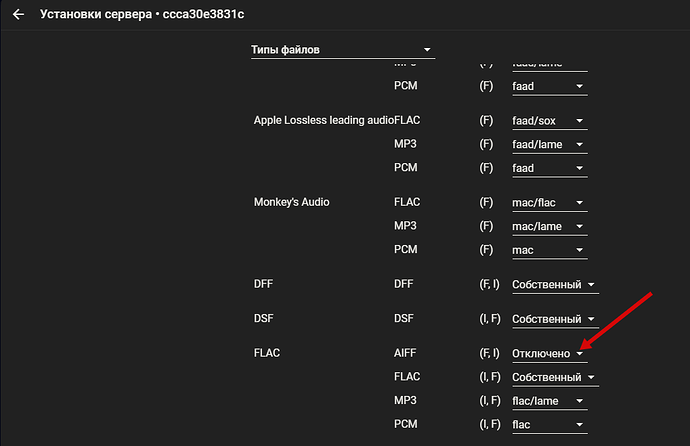Screen dimensions: 690x446
Task: Open FLAC to AIFF Отключено dropdown
Action: tap(550, 354)
